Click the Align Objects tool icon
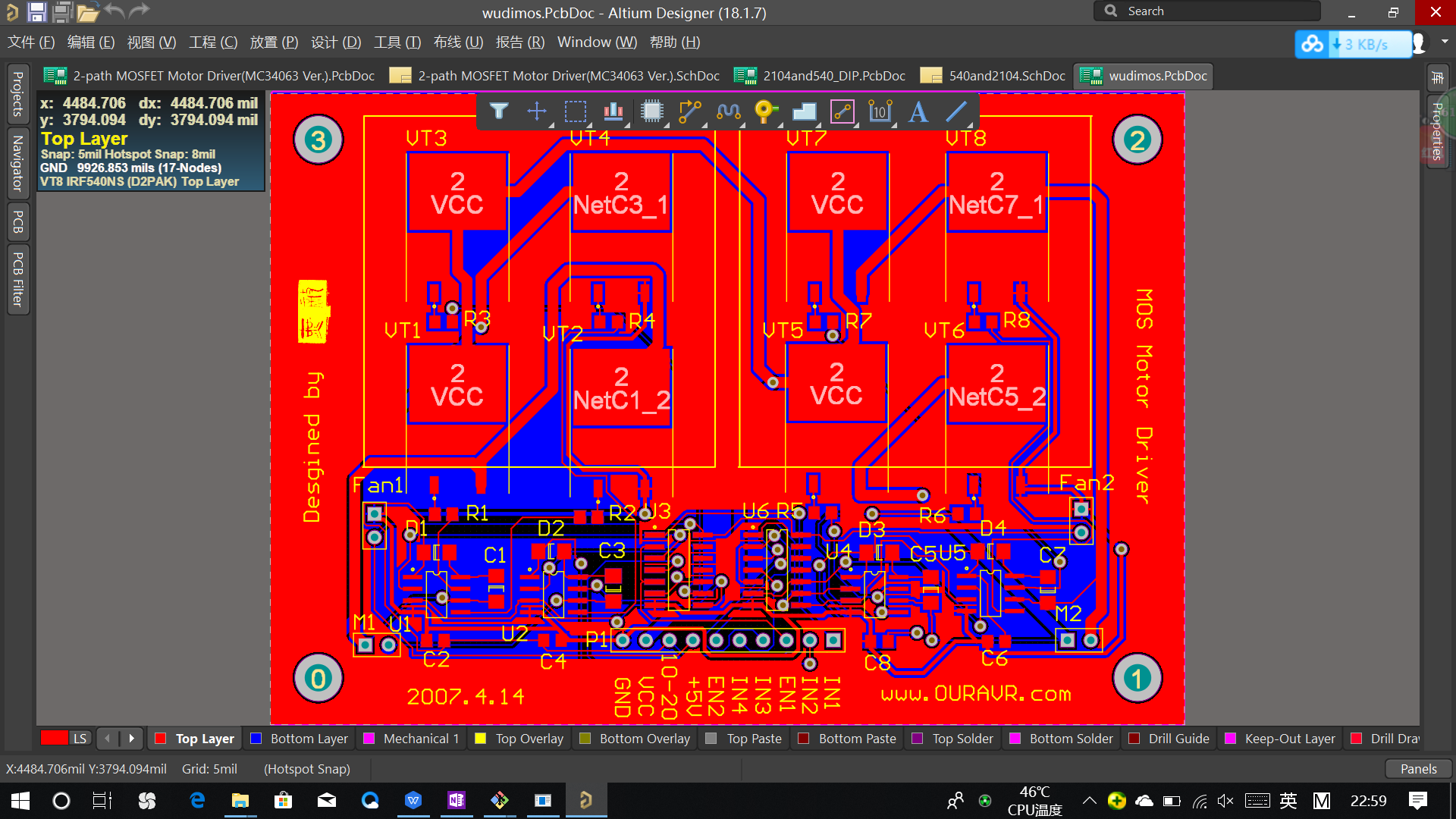1456x819 pixels. tap(613, 111)
